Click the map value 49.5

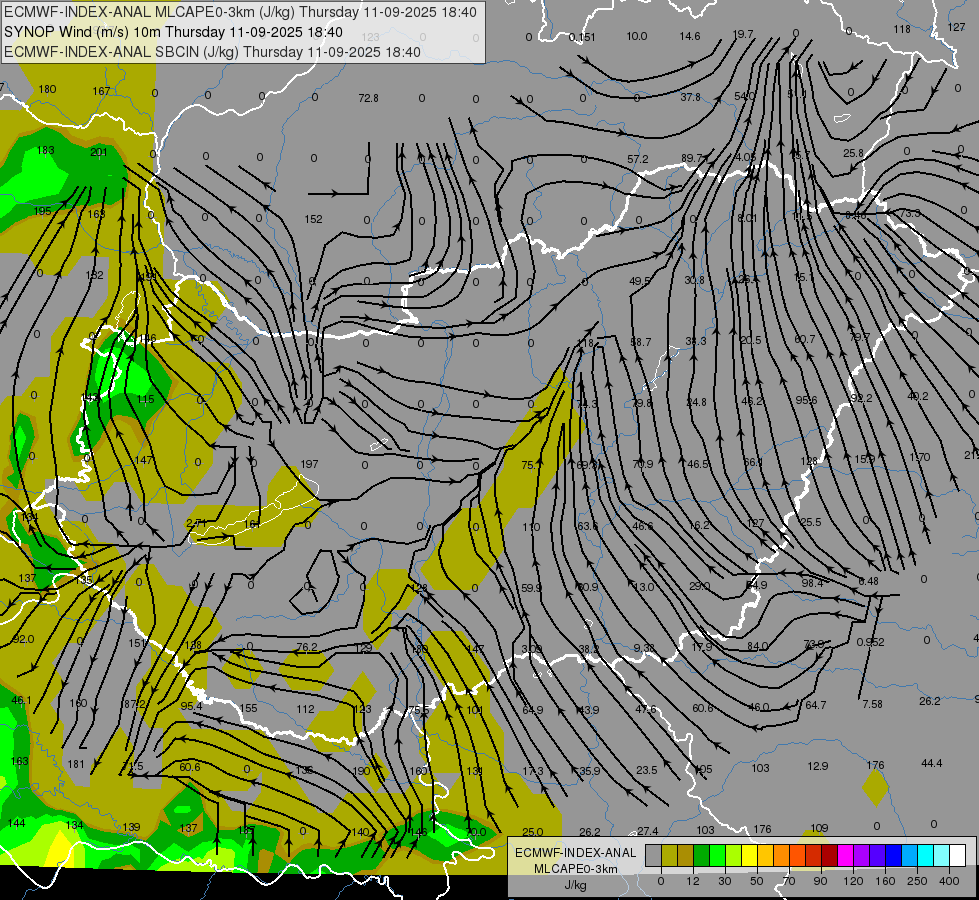pyautogui.click(x=639, y=281)
